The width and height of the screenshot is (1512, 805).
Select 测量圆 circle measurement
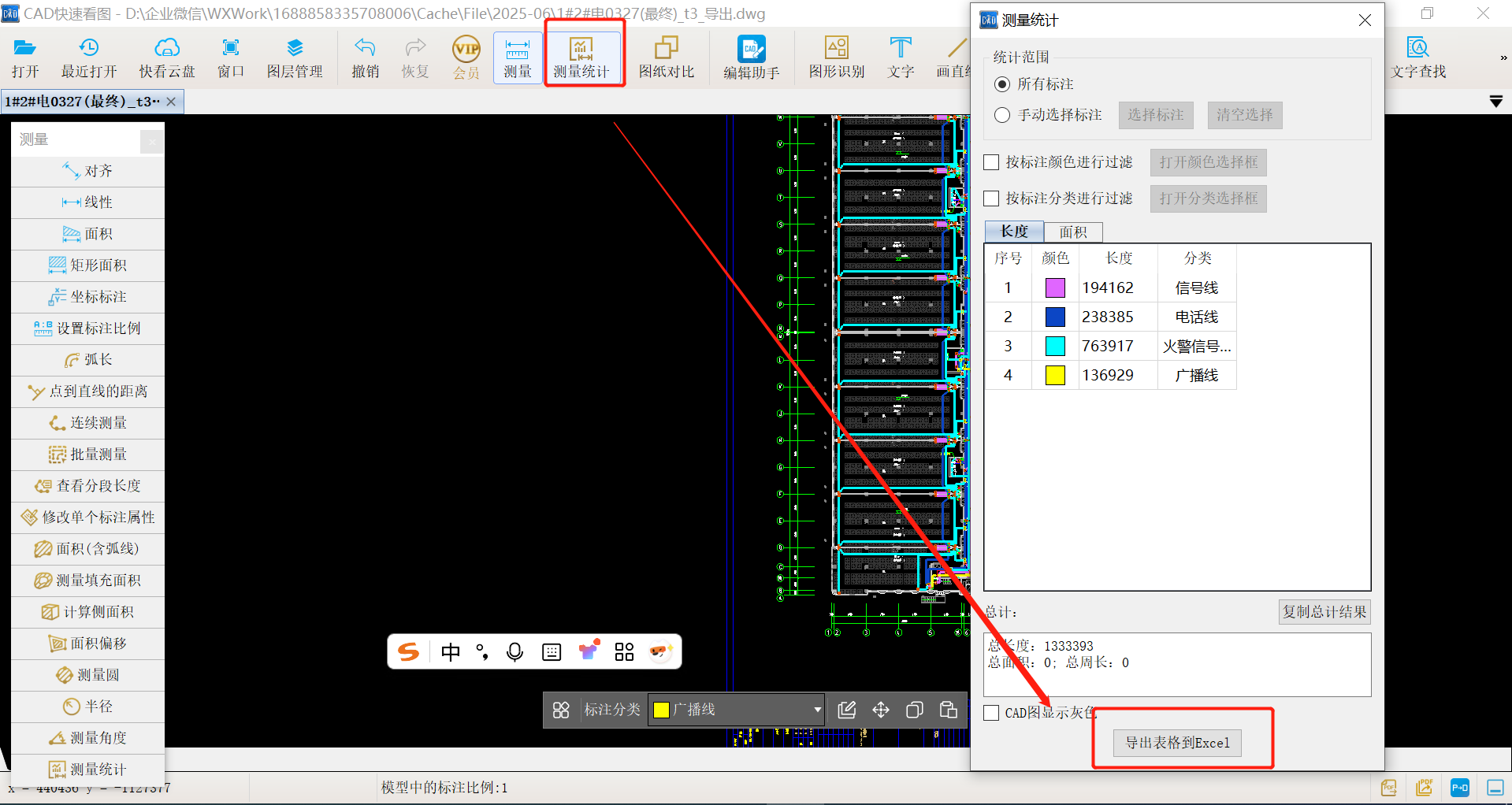click(87, 675)
